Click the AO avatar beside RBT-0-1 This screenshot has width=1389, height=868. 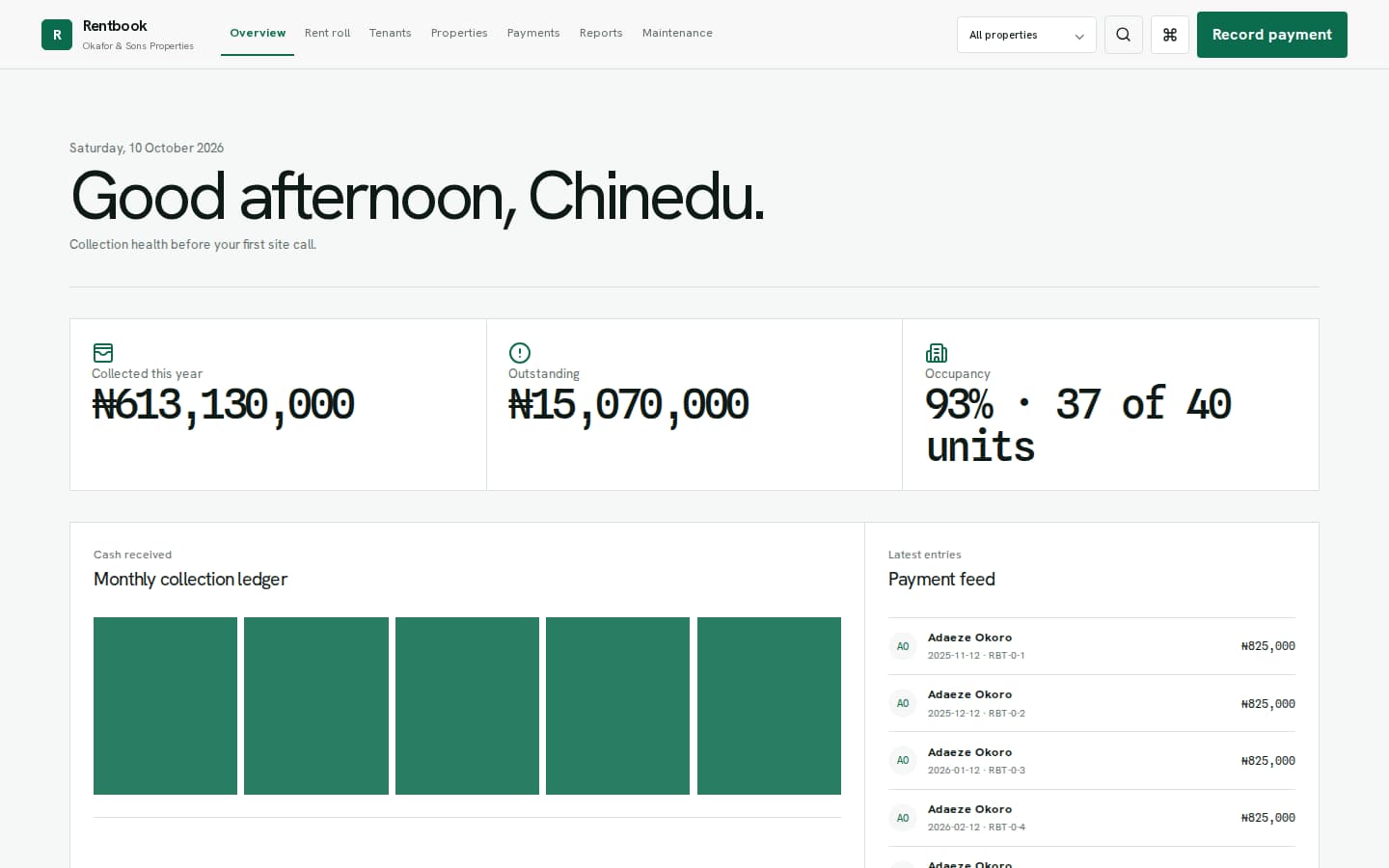pyautogui.click(x=903, y=646)
